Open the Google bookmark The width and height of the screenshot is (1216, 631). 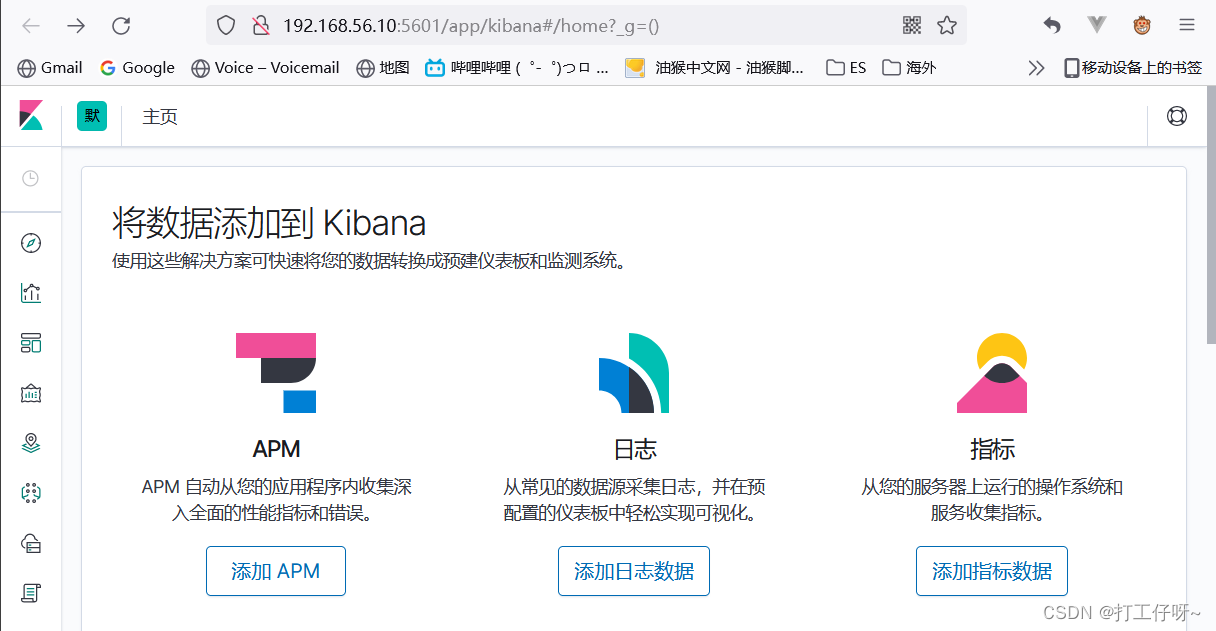point(137,68)
